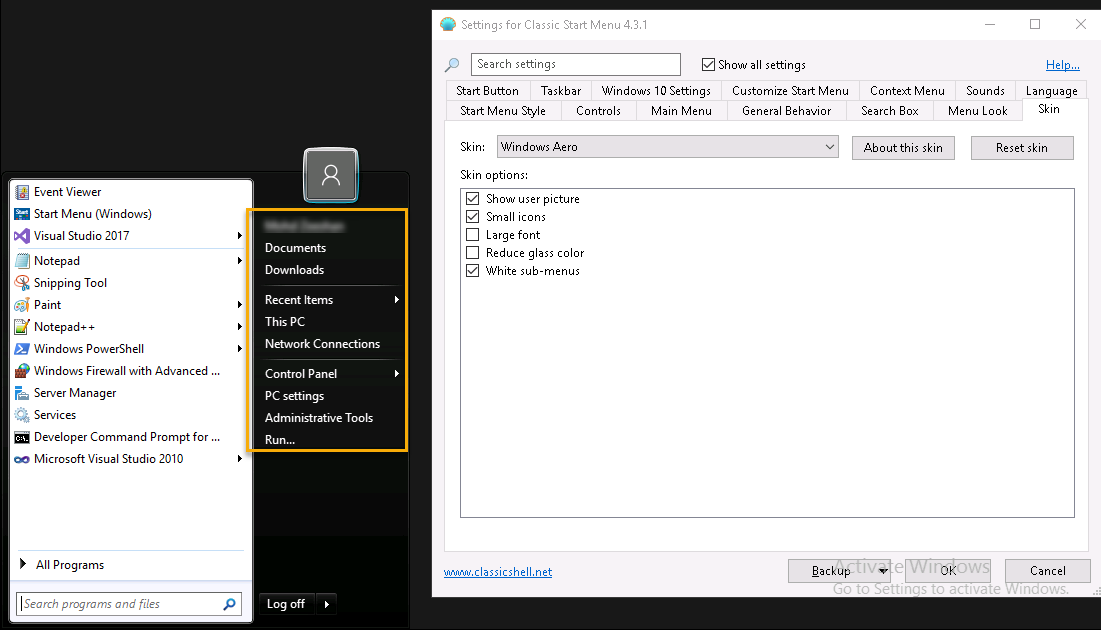Switch to the Context Menu tab
The image size is (1101, 630).
pos(907,91)
